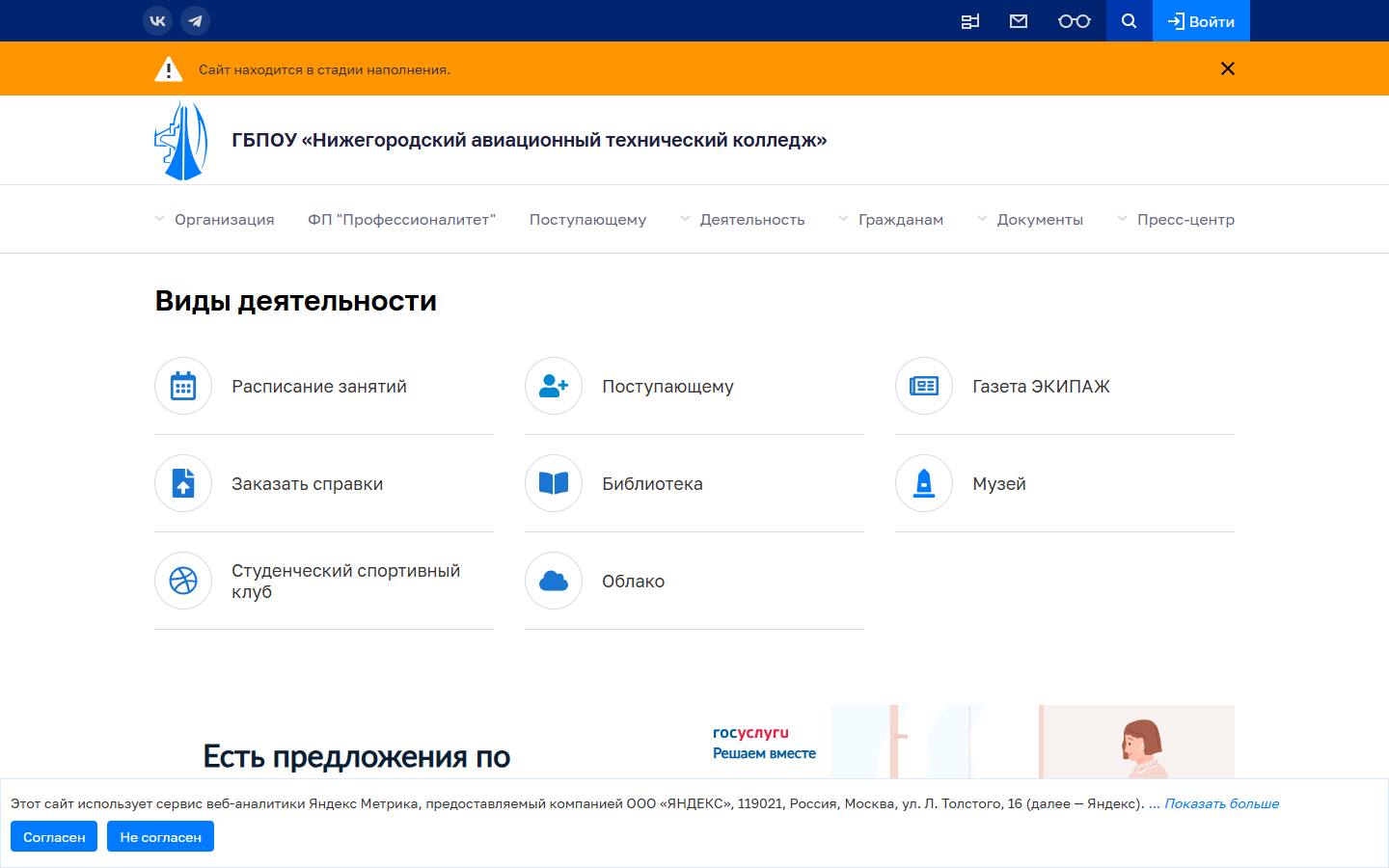Click the newspaper icon for Газета ЭКИПАЖ

[x=924, y=386]
